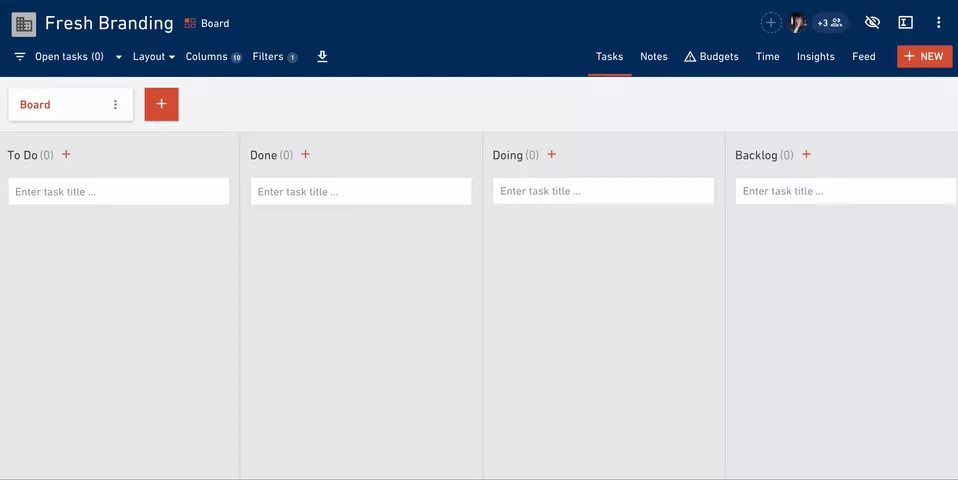Toggle the crossed-out eye visibility icon
Viewport: 958px width, 480px height.
(872, 23)
